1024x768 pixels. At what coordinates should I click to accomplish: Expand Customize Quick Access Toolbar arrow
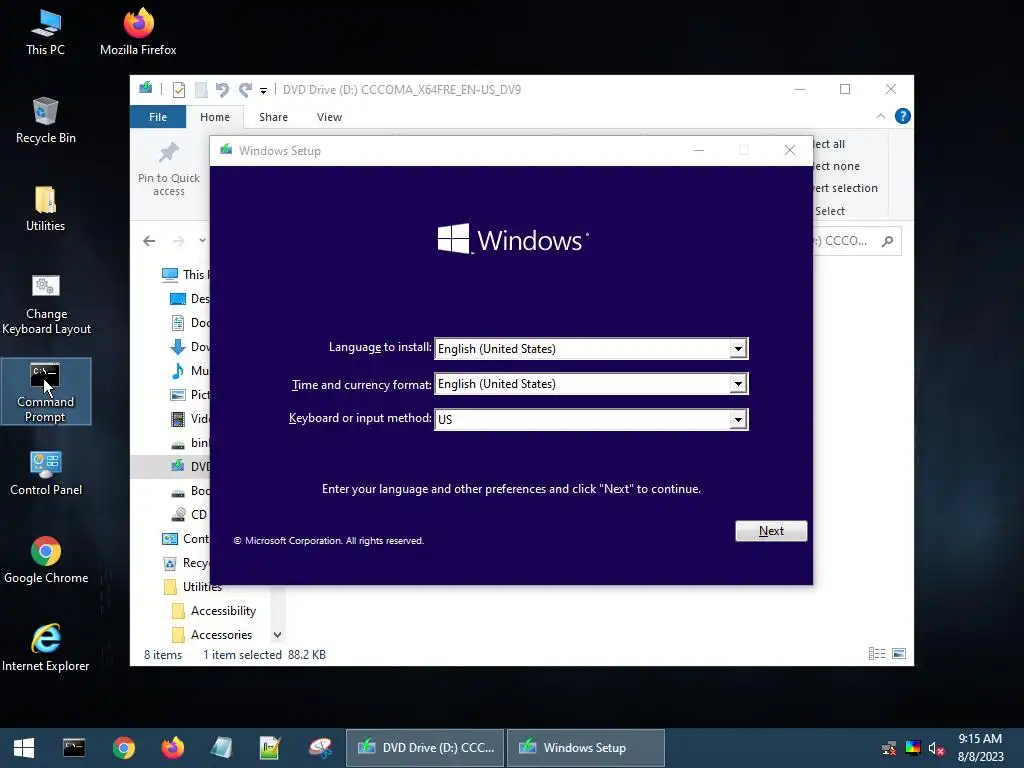click(263, 91)
